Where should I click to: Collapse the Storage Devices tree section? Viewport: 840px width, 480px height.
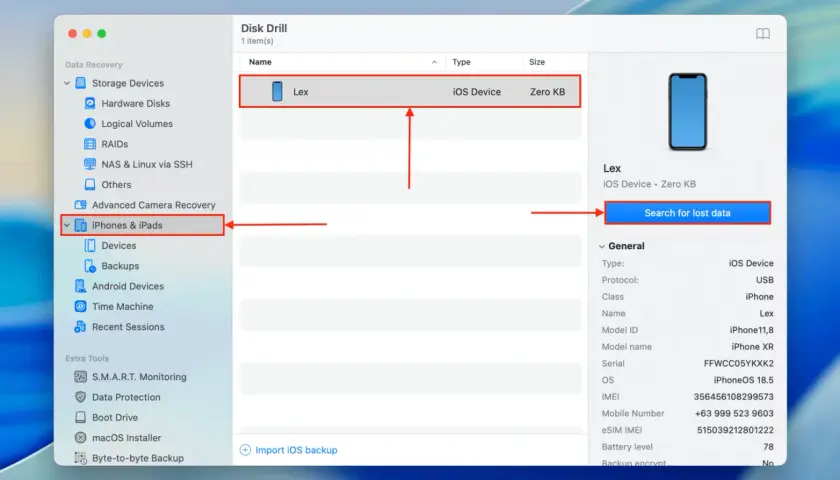click(x=67, y=84)
